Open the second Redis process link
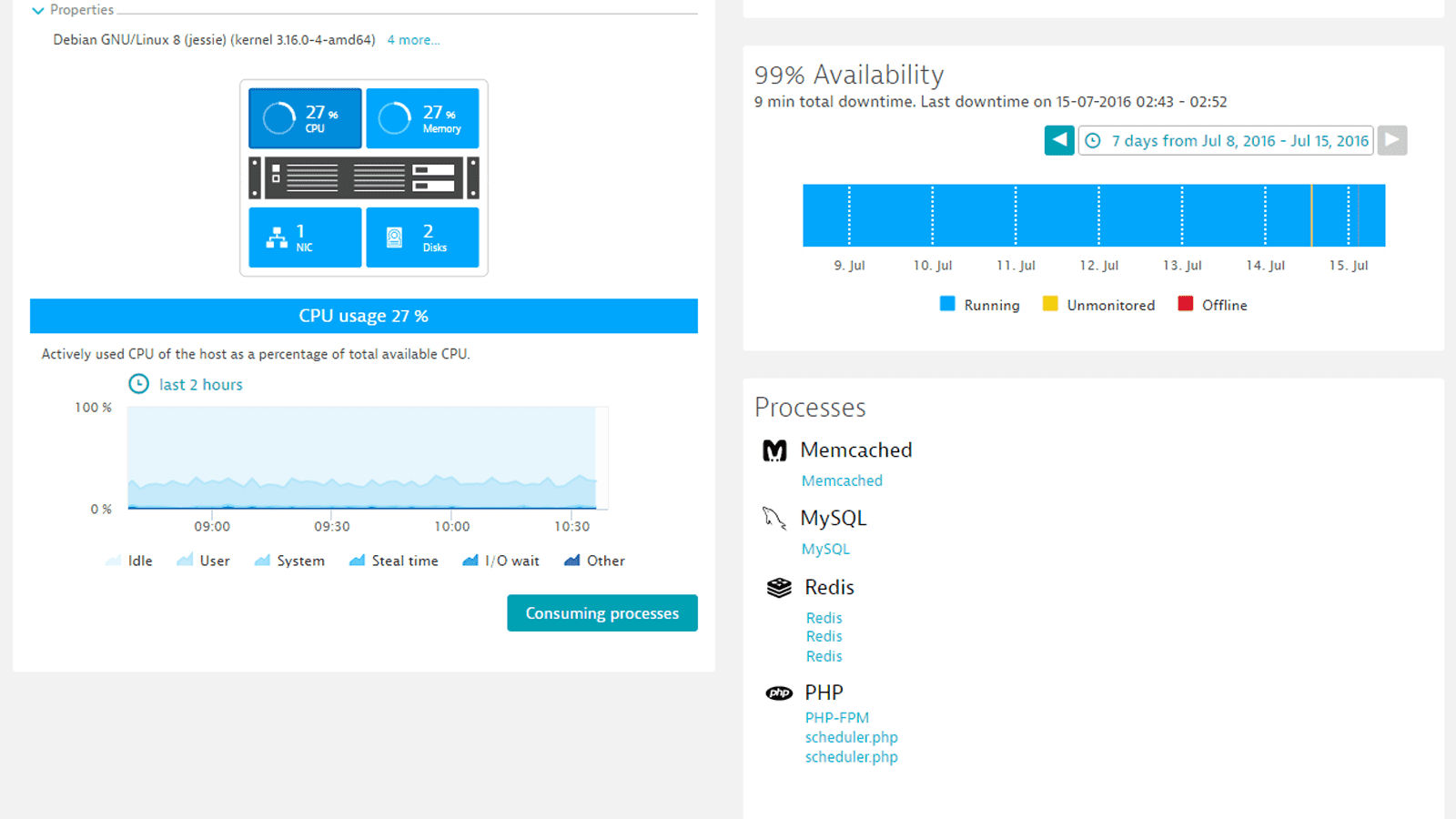 pos(824,637)
